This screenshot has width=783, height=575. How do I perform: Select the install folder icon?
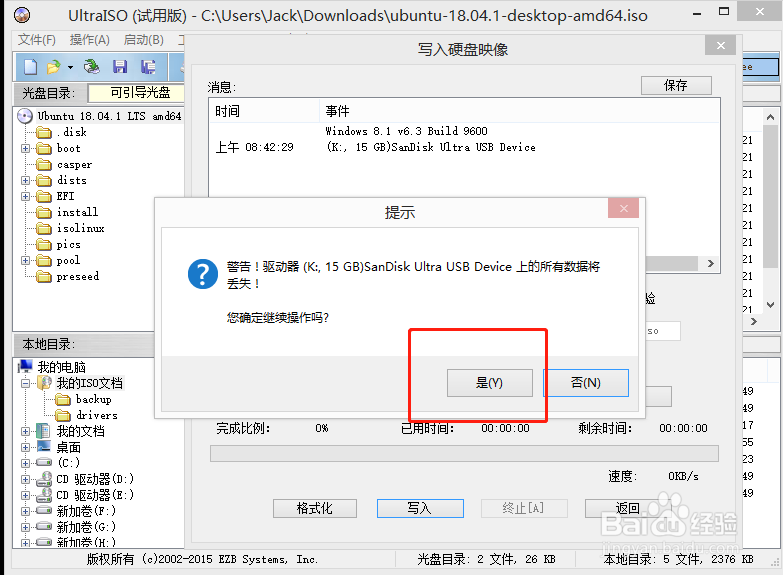[x=44, y=212]
